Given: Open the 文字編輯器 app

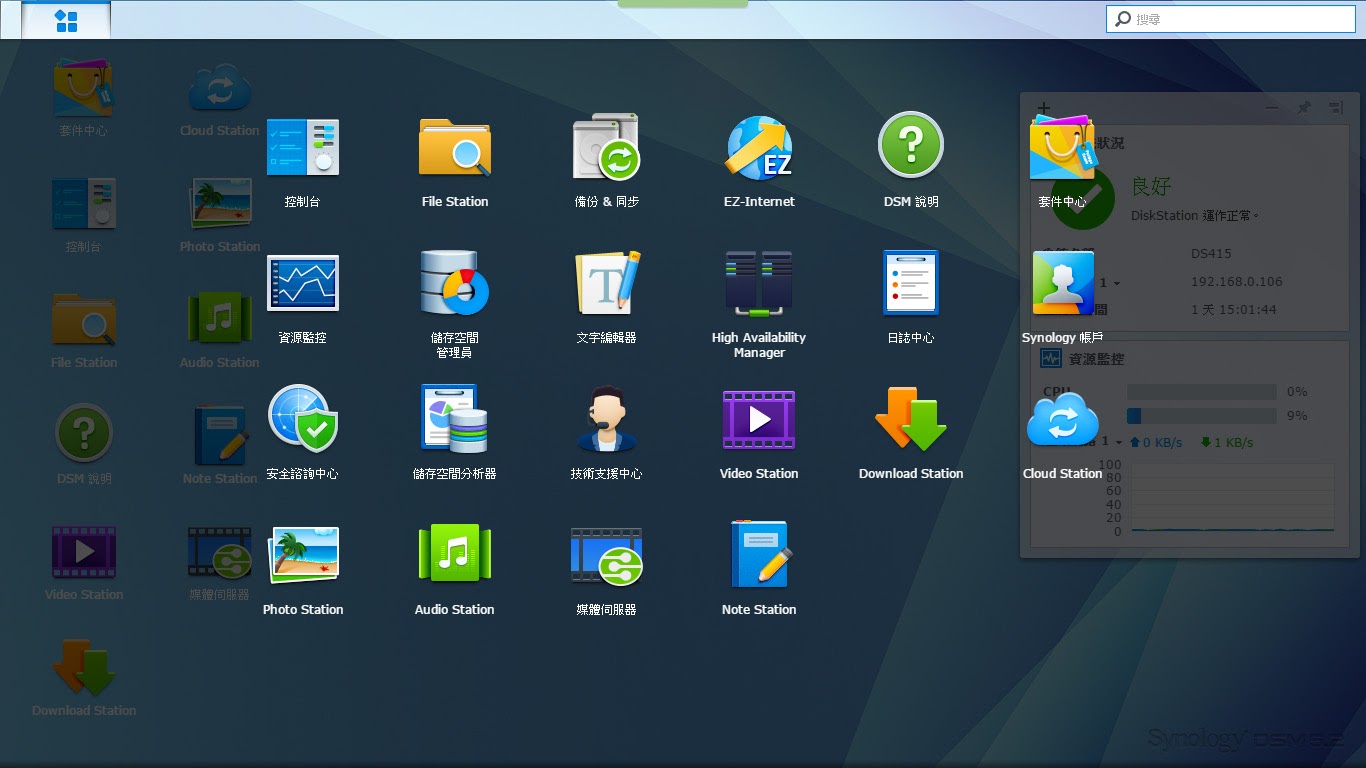Looking at the screenshot, I should pos(607,299).
